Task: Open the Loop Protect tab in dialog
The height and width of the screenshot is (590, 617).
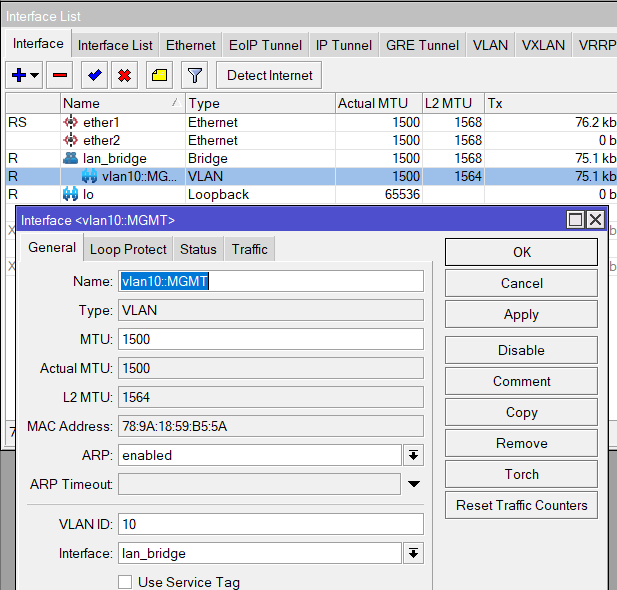Action: (128, 250)
